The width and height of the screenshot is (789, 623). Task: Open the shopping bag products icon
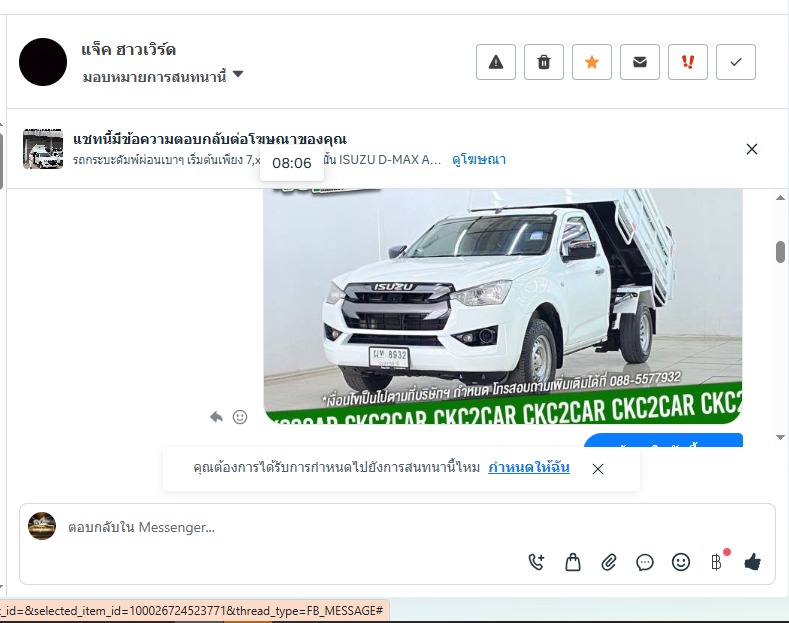click(573, 562)
